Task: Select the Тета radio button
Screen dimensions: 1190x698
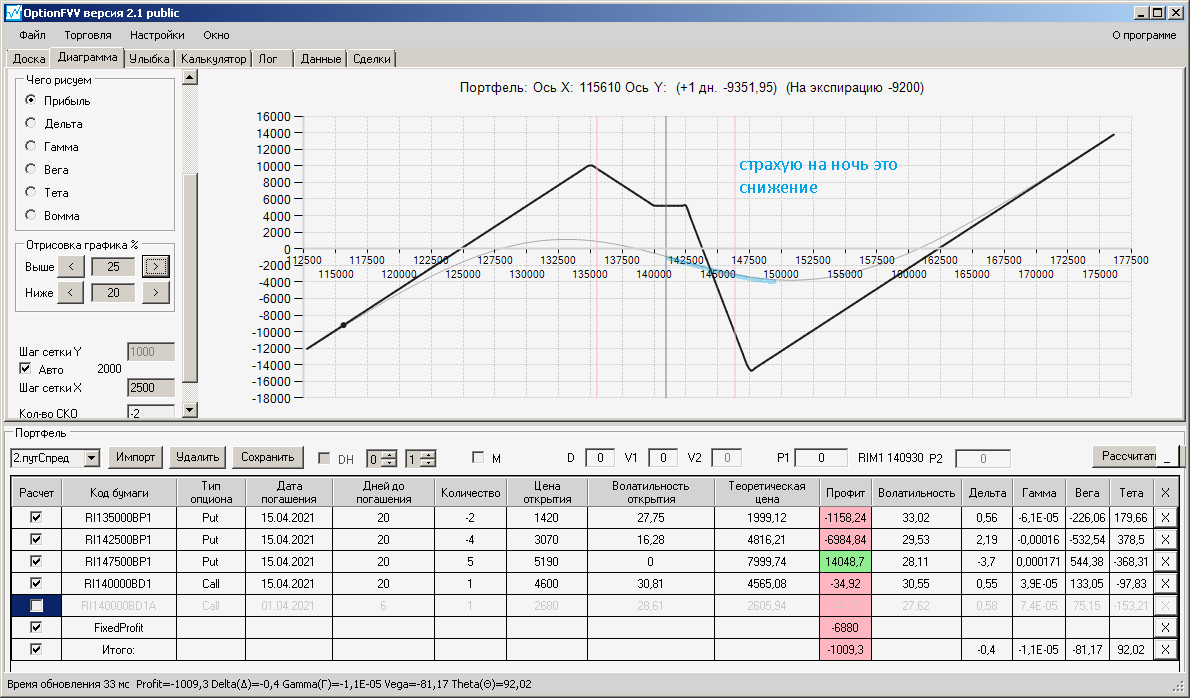Action: (x=30, y=191)
